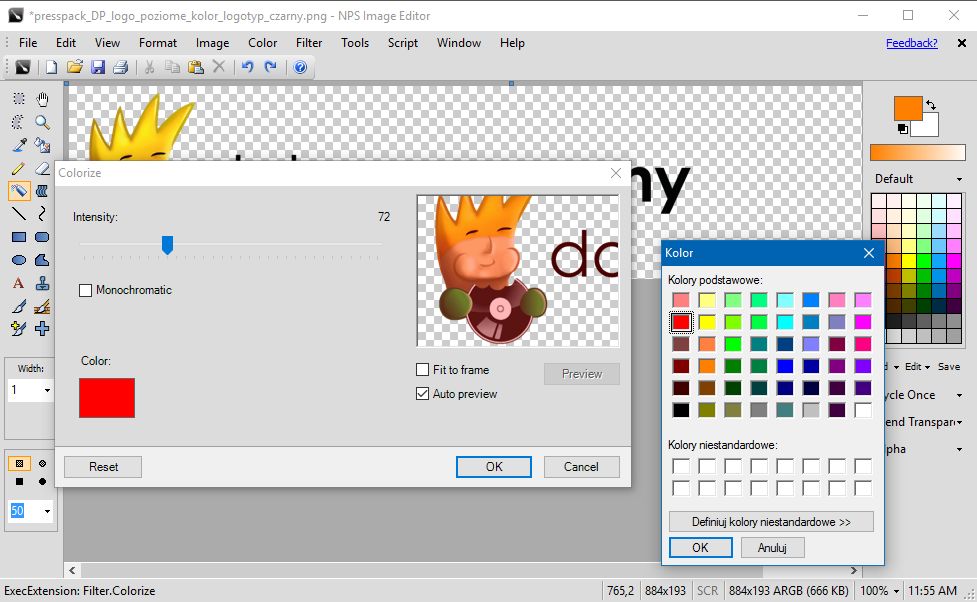Viewport: 977px width, 602px height.
Task: Select the Paint bucket fill tool
Action: [42, 145]
